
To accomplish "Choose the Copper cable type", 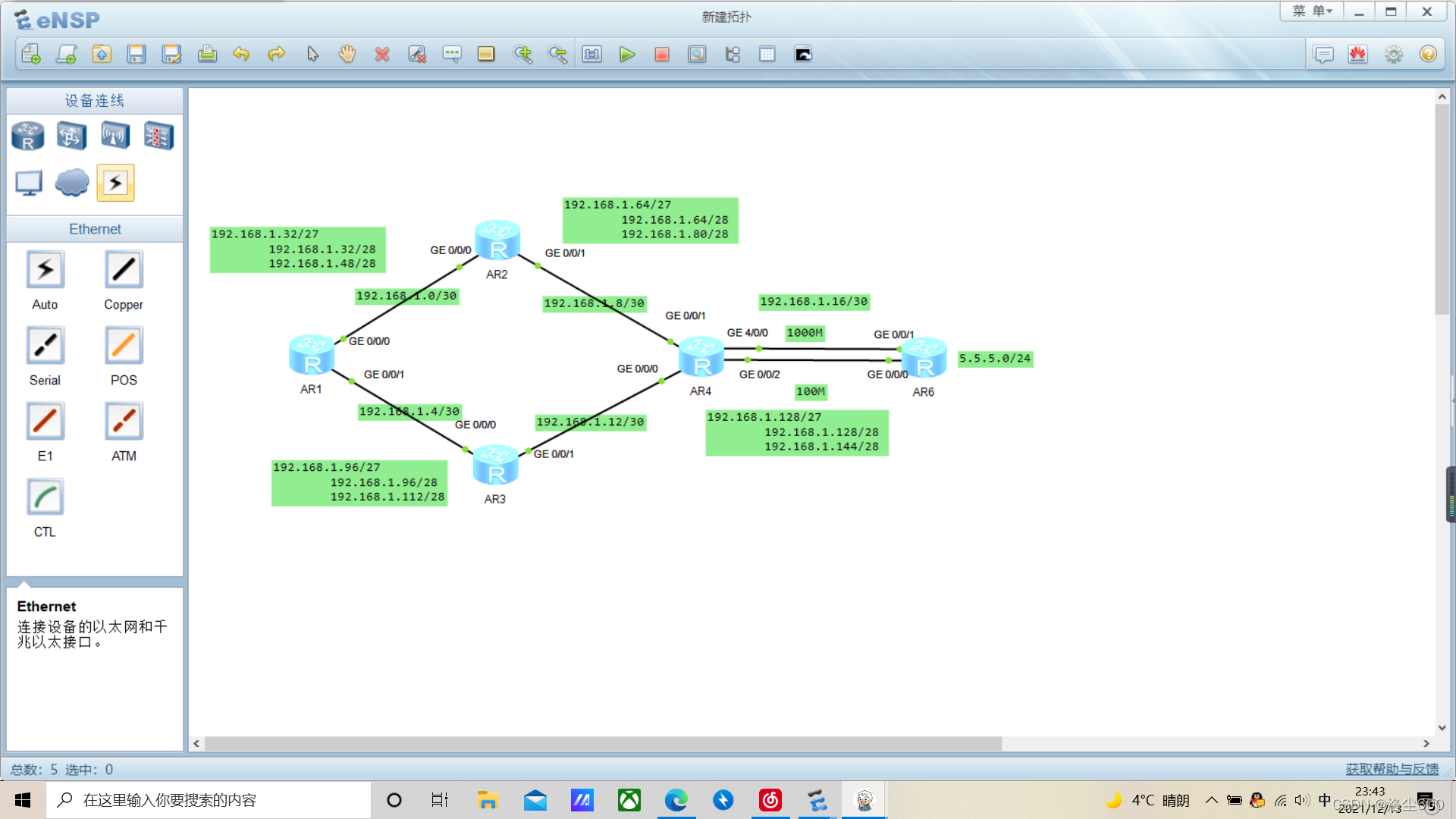I will [124, 271].
